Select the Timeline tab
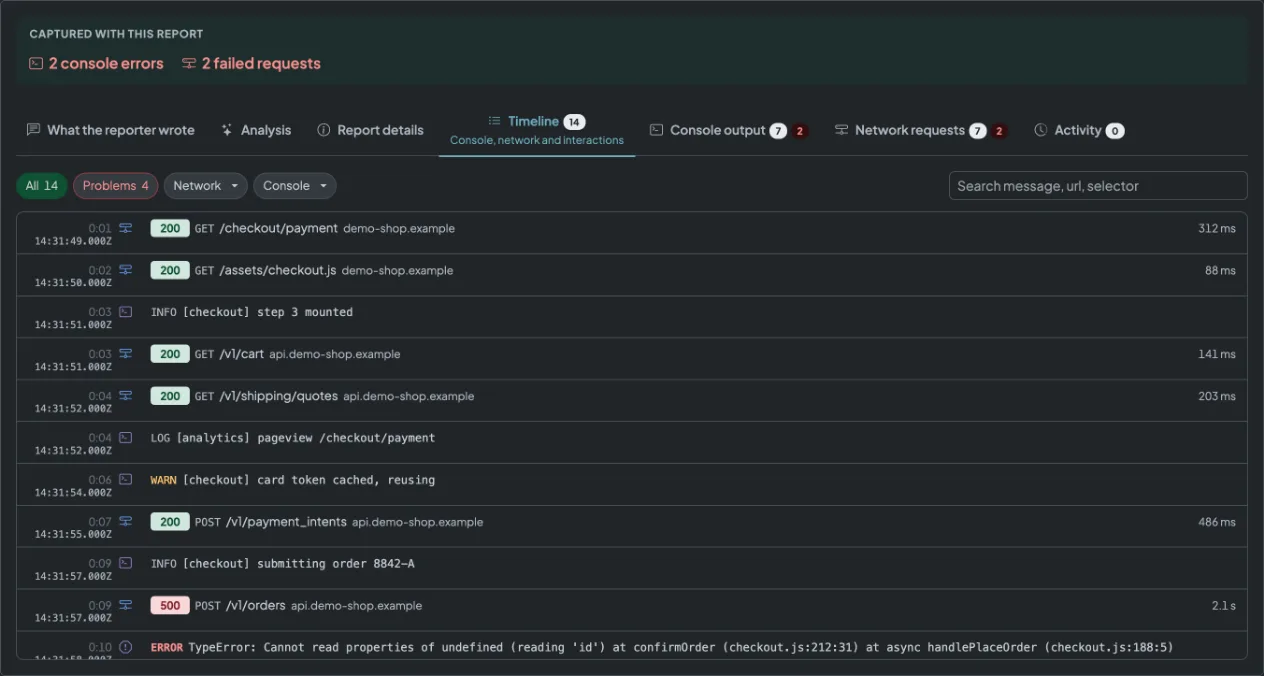Image resolution: width=1264 pixels, height=676 pixels. tap(537, 130)
